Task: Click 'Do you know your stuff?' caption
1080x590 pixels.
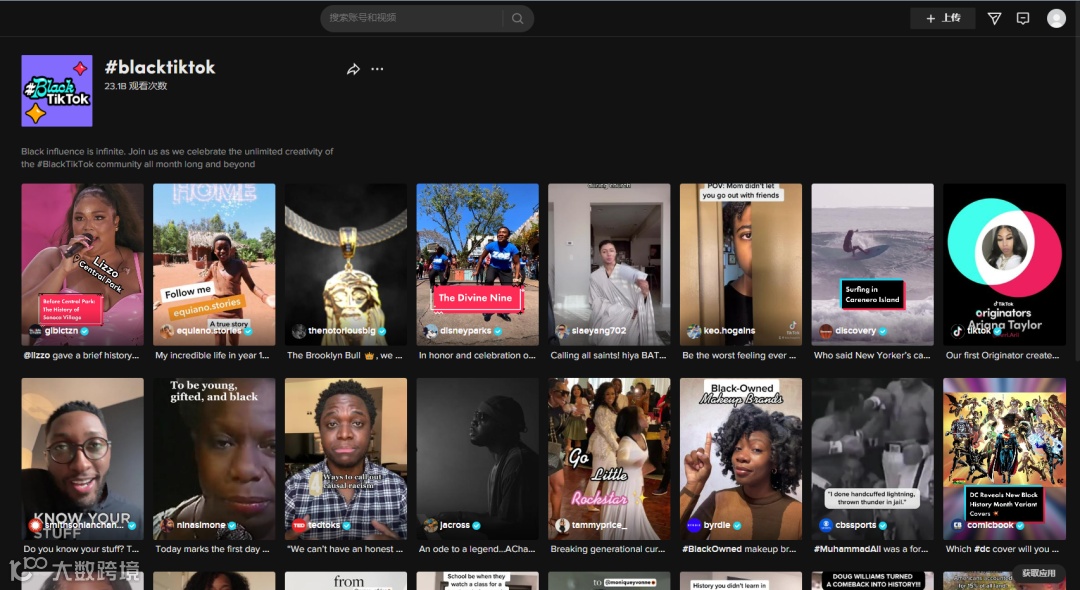Action: click(81, 549)
